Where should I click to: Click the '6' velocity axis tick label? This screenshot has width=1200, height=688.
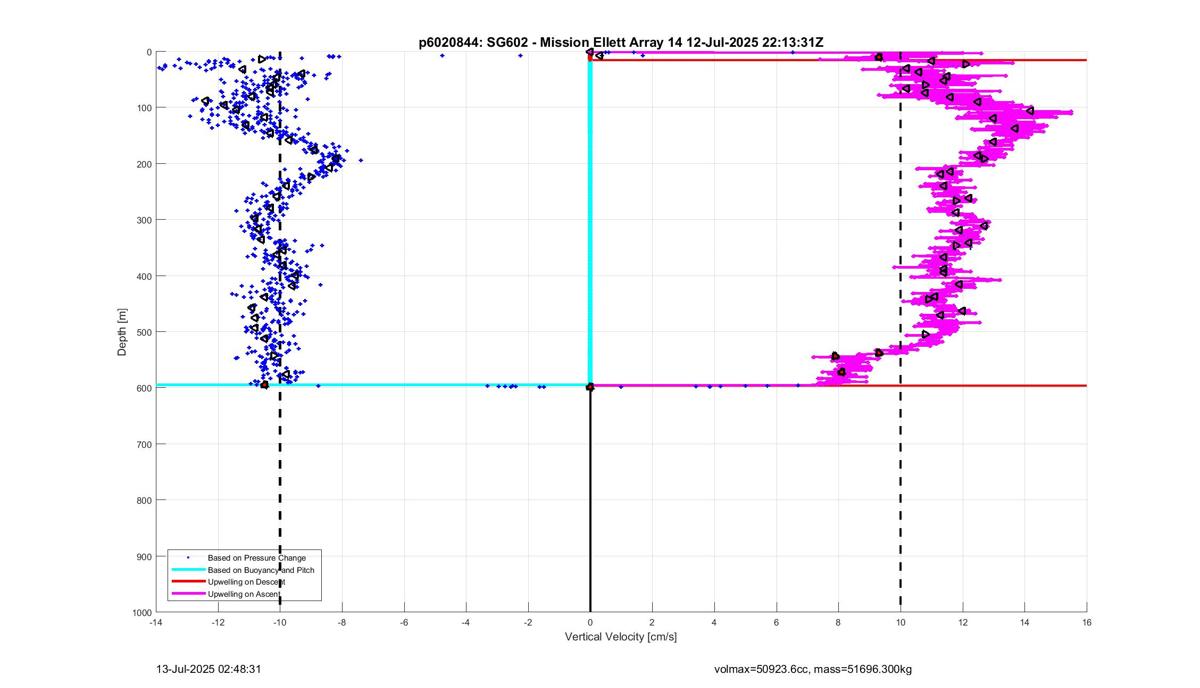(776, 622)
